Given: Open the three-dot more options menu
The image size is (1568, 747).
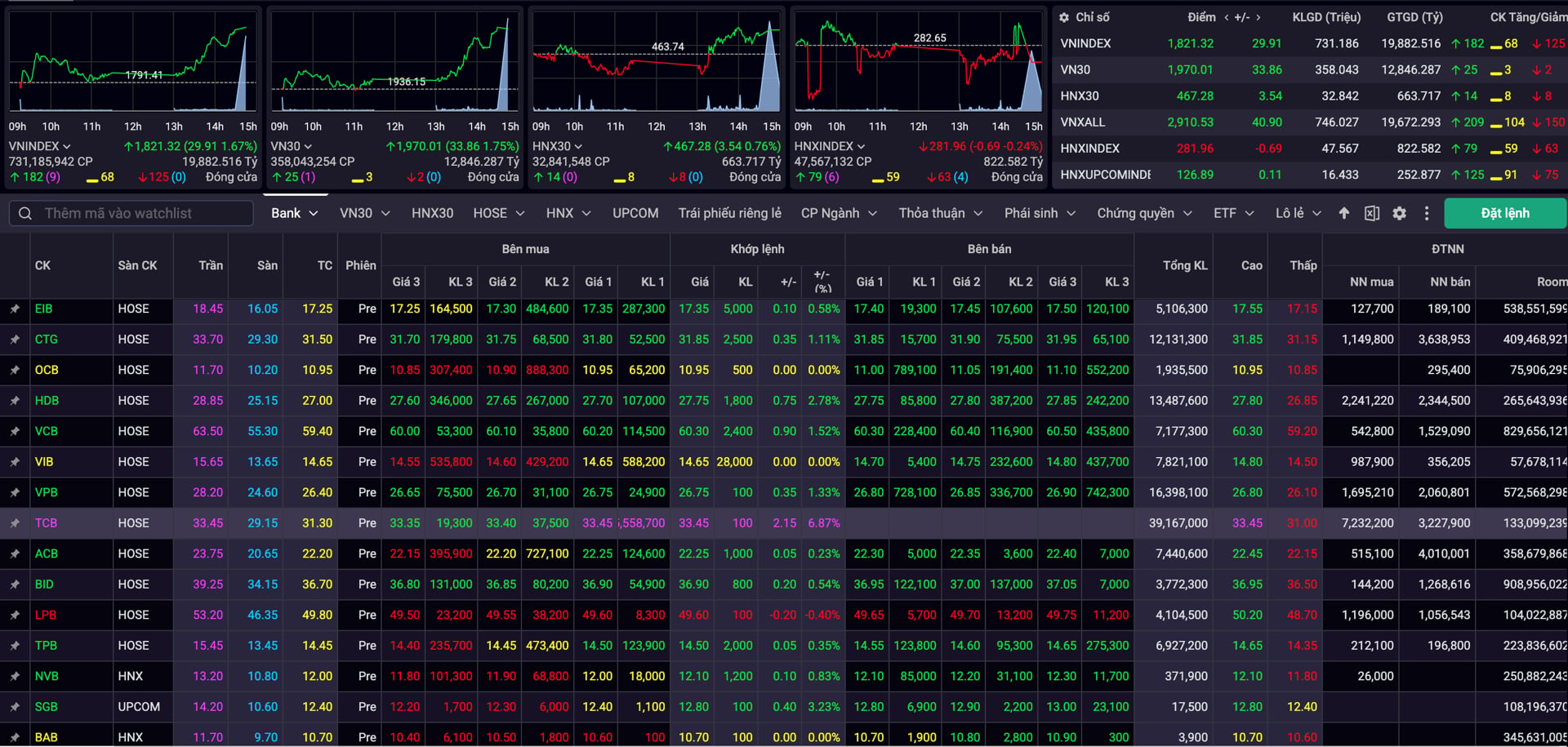Looking at the screenshot, I should point(1427,213).
